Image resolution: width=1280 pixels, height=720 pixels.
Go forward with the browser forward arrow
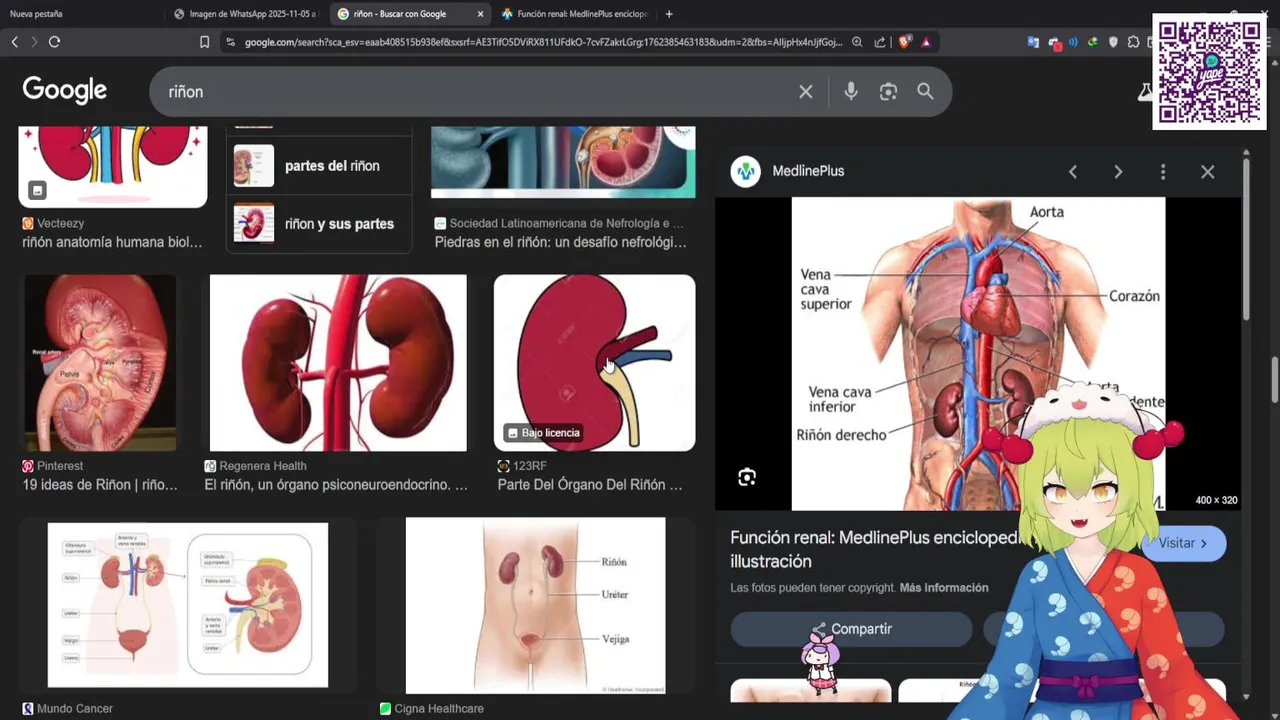pyautogui.click(x=34, y=42)
